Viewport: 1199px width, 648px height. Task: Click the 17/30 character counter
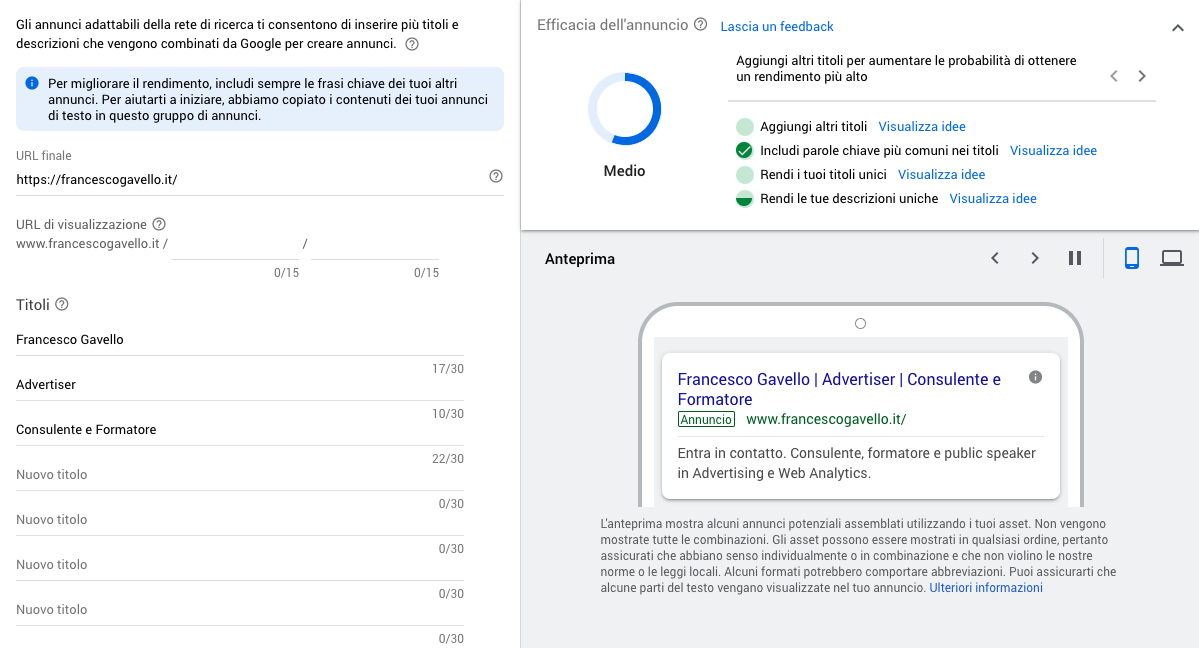point(447,369)
